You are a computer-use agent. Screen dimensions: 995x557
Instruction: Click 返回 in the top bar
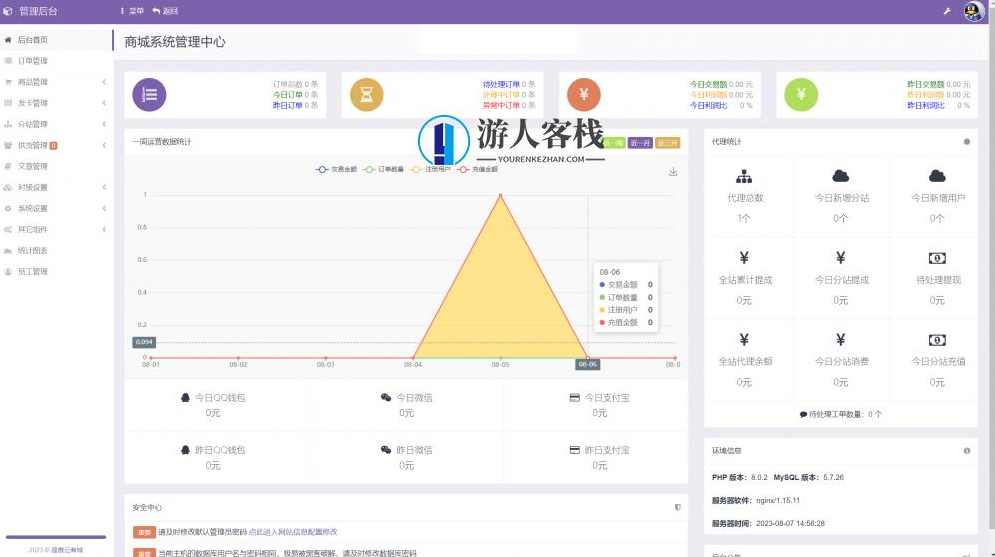[165, 11]
